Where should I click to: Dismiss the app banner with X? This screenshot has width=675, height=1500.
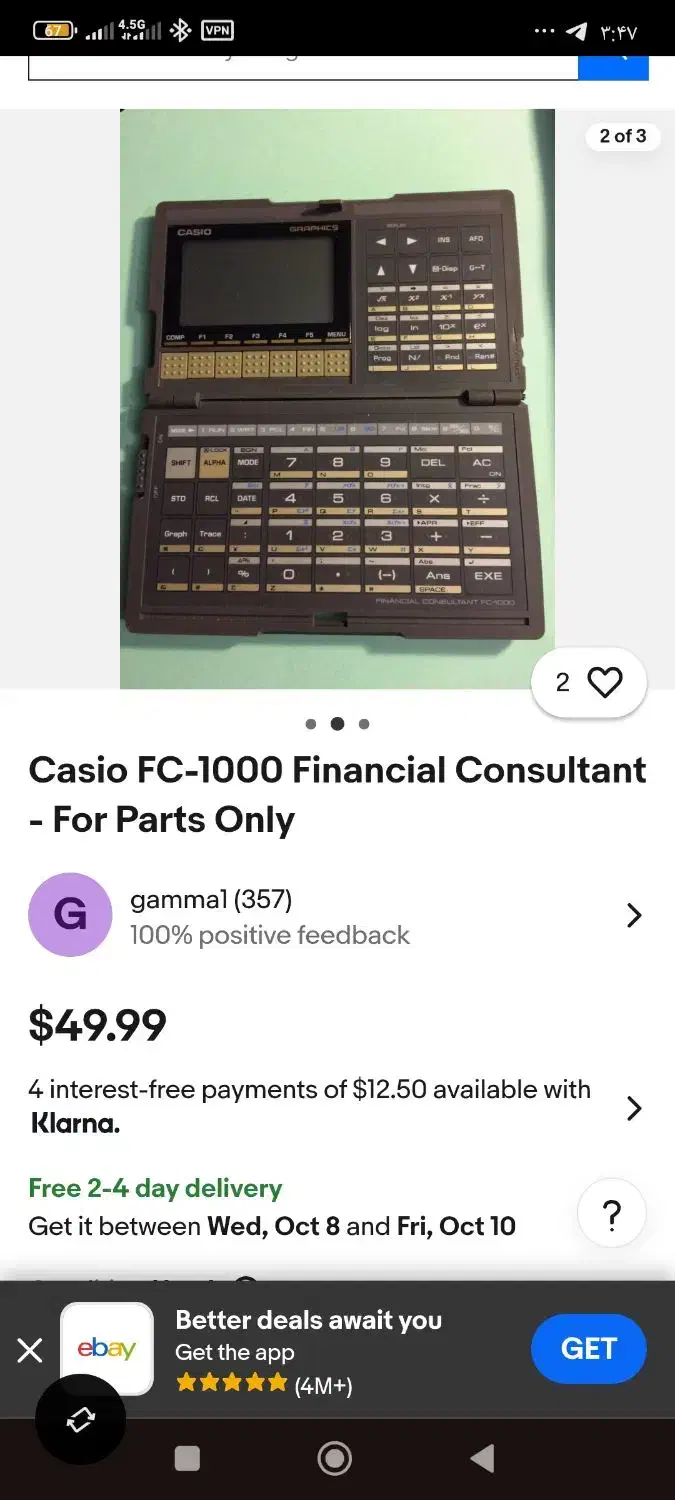pyautogui.click(x=30, y=1351)
